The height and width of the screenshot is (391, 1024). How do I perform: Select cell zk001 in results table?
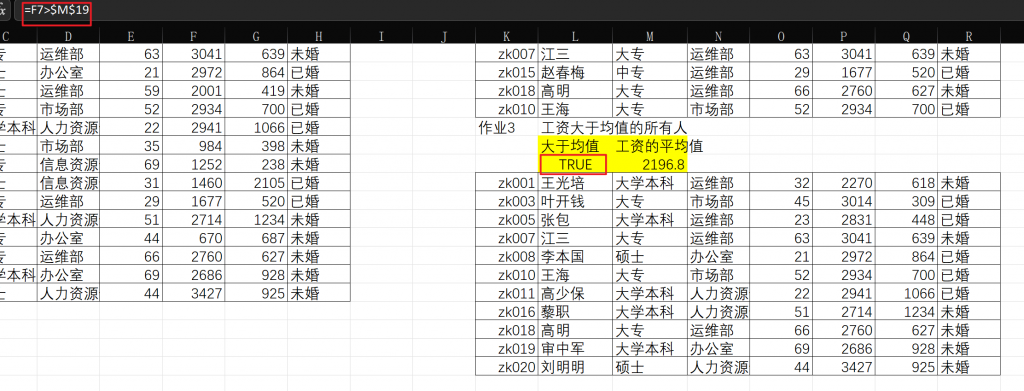click(507, 183)
